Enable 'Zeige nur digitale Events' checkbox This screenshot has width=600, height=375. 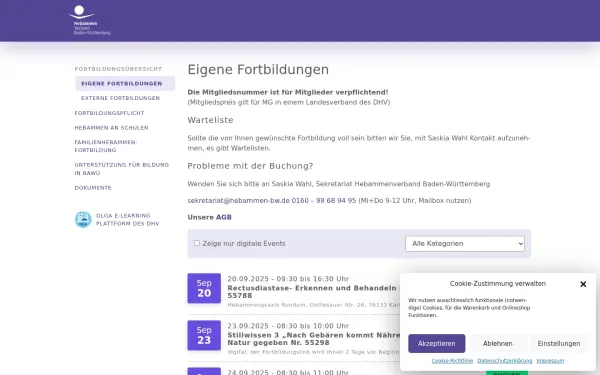[x=197, y=243]
